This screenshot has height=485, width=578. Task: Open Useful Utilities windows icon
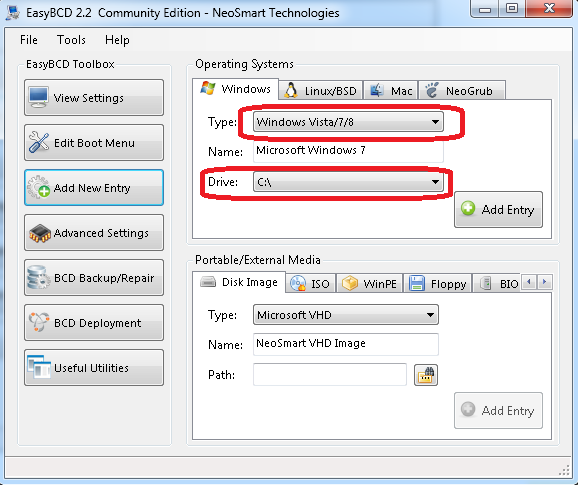point(39,367)
